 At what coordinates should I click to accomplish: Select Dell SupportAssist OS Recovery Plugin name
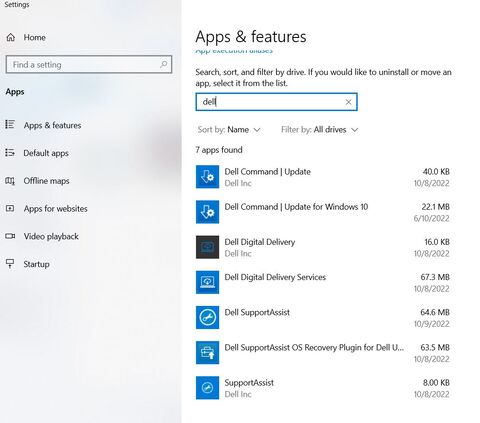coord(314,347)
